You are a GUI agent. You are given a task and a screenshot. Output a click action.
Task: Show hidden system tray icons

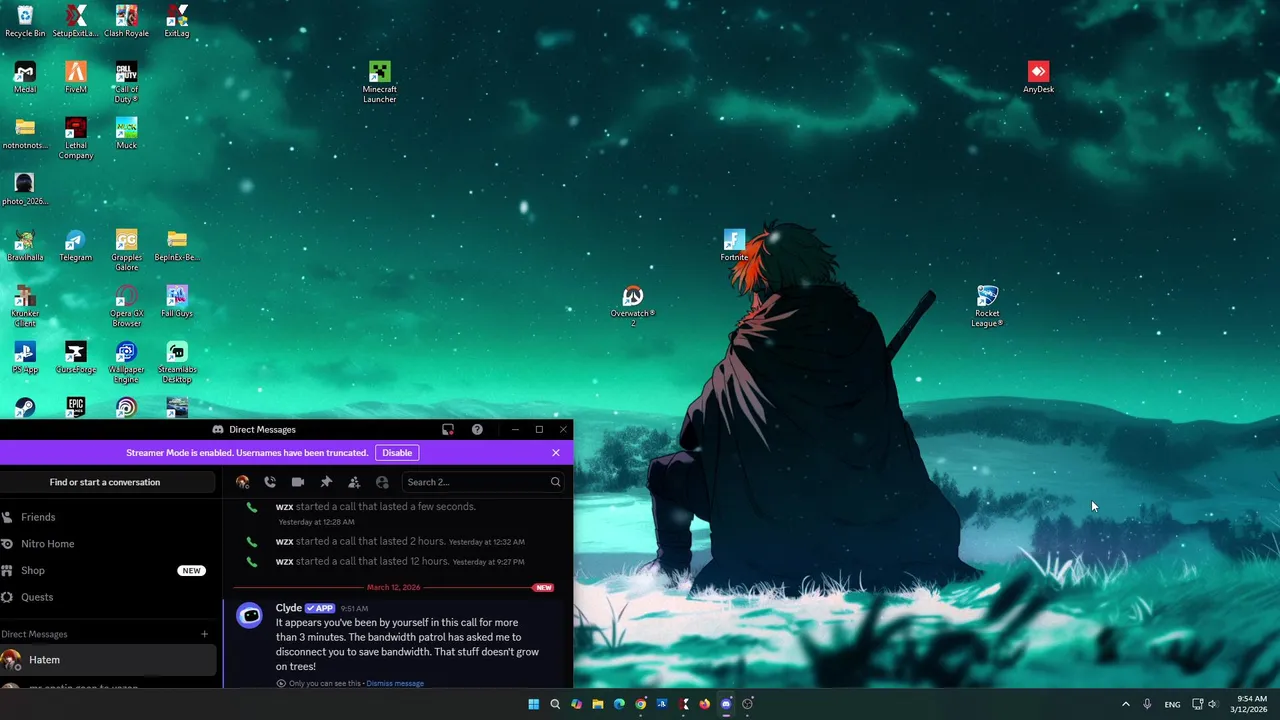1125,704
